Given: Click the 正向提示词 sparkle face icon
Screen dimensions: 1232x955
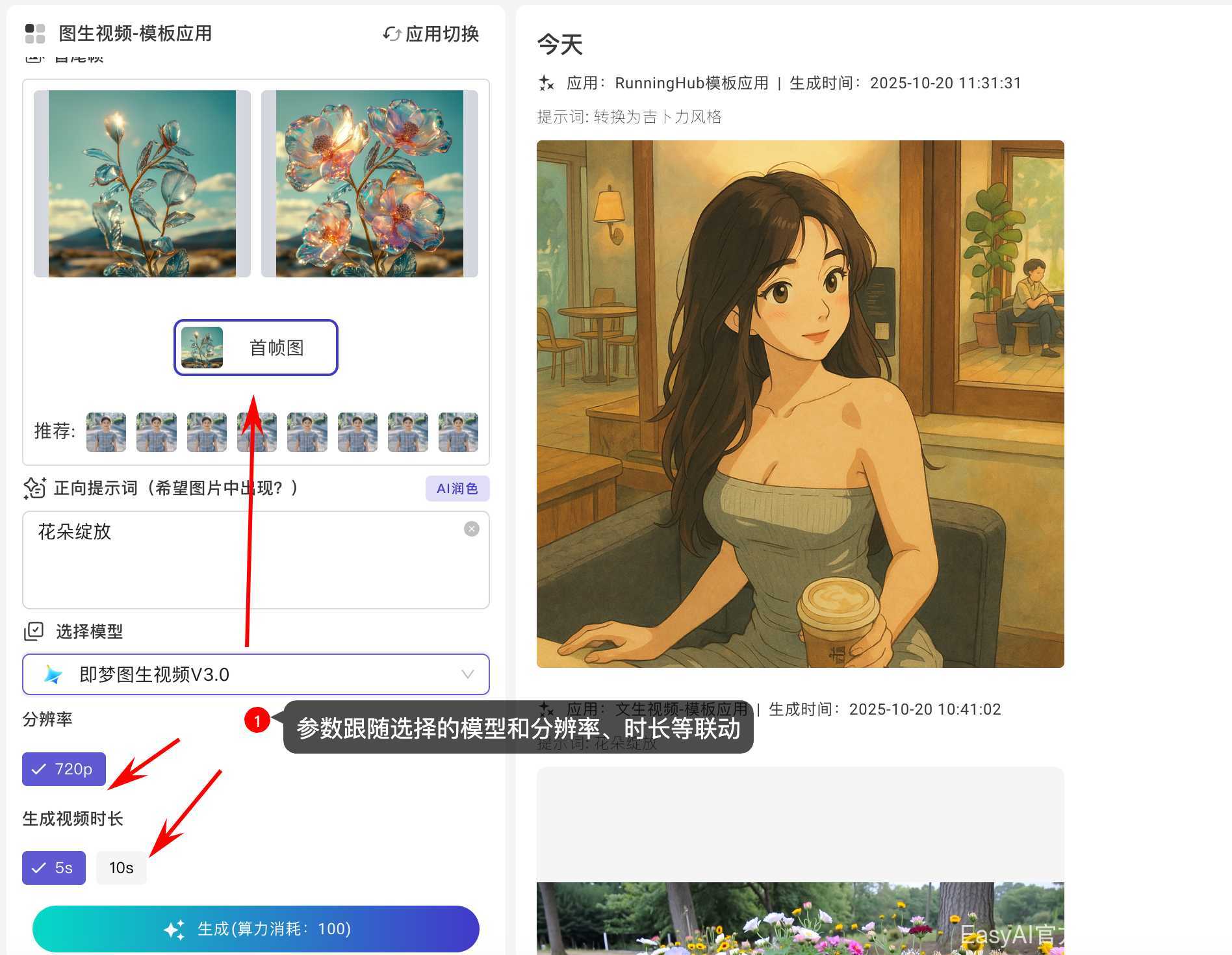Looking at the screenshot, I should [34, 488].
